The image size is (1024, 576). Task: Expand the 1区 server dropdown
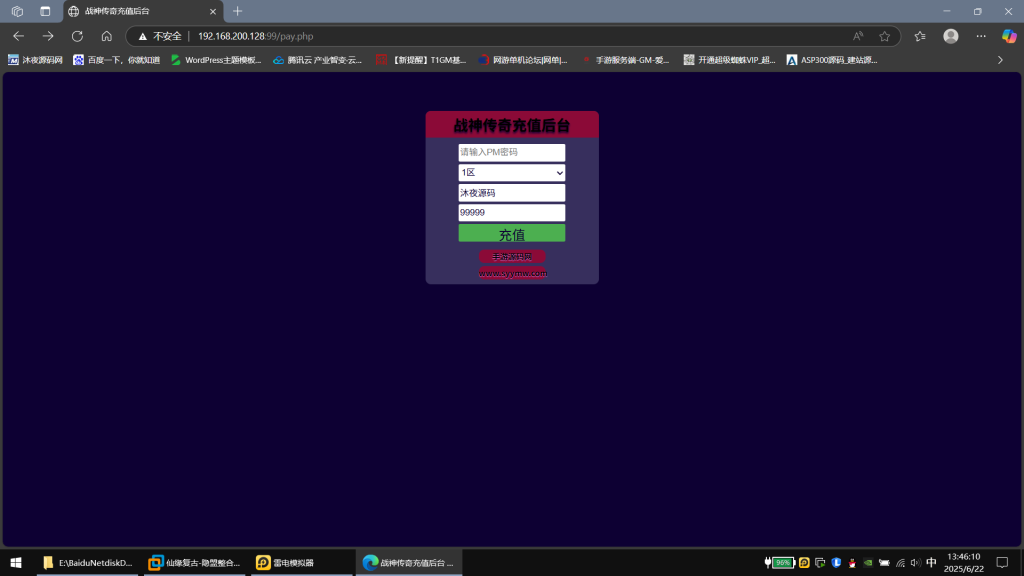point(511,173)
